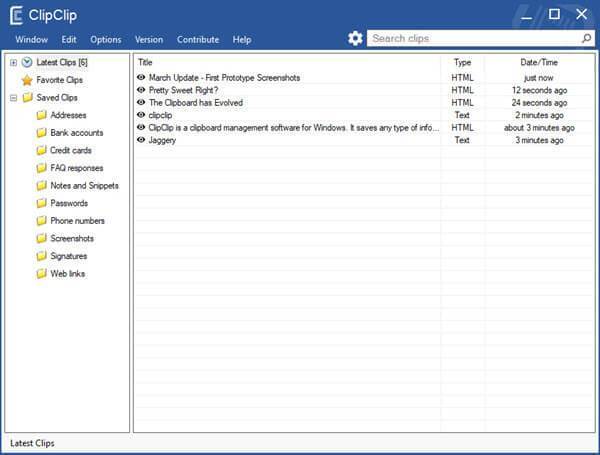The width and height of the screenshot is (600, 455).
Task: Click the Saved Clips folder icon
Action: click(27, 98)
